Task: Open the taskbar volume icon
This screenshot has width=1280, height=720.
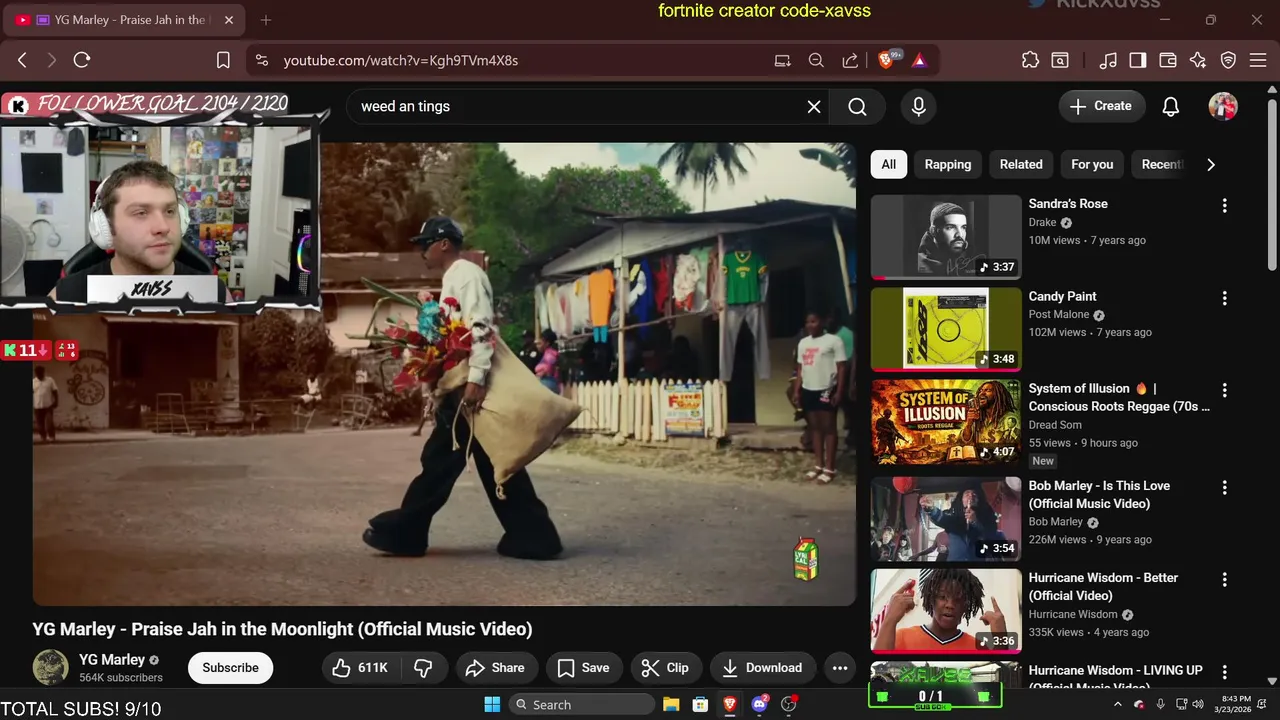Action: point(1198,704)
